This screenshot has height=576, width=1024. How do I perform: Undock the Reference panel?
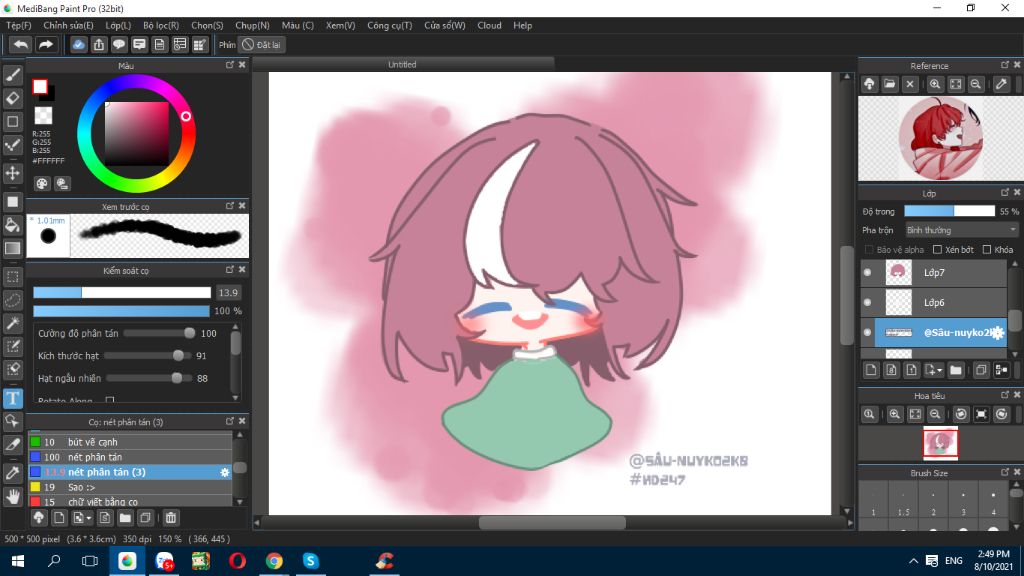coord(1005,65)
